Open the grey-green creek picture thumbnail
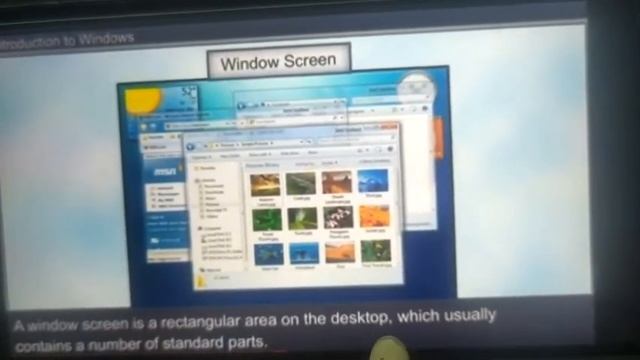The width and height of the screenshot is (640, 360). tap(300, 184)
